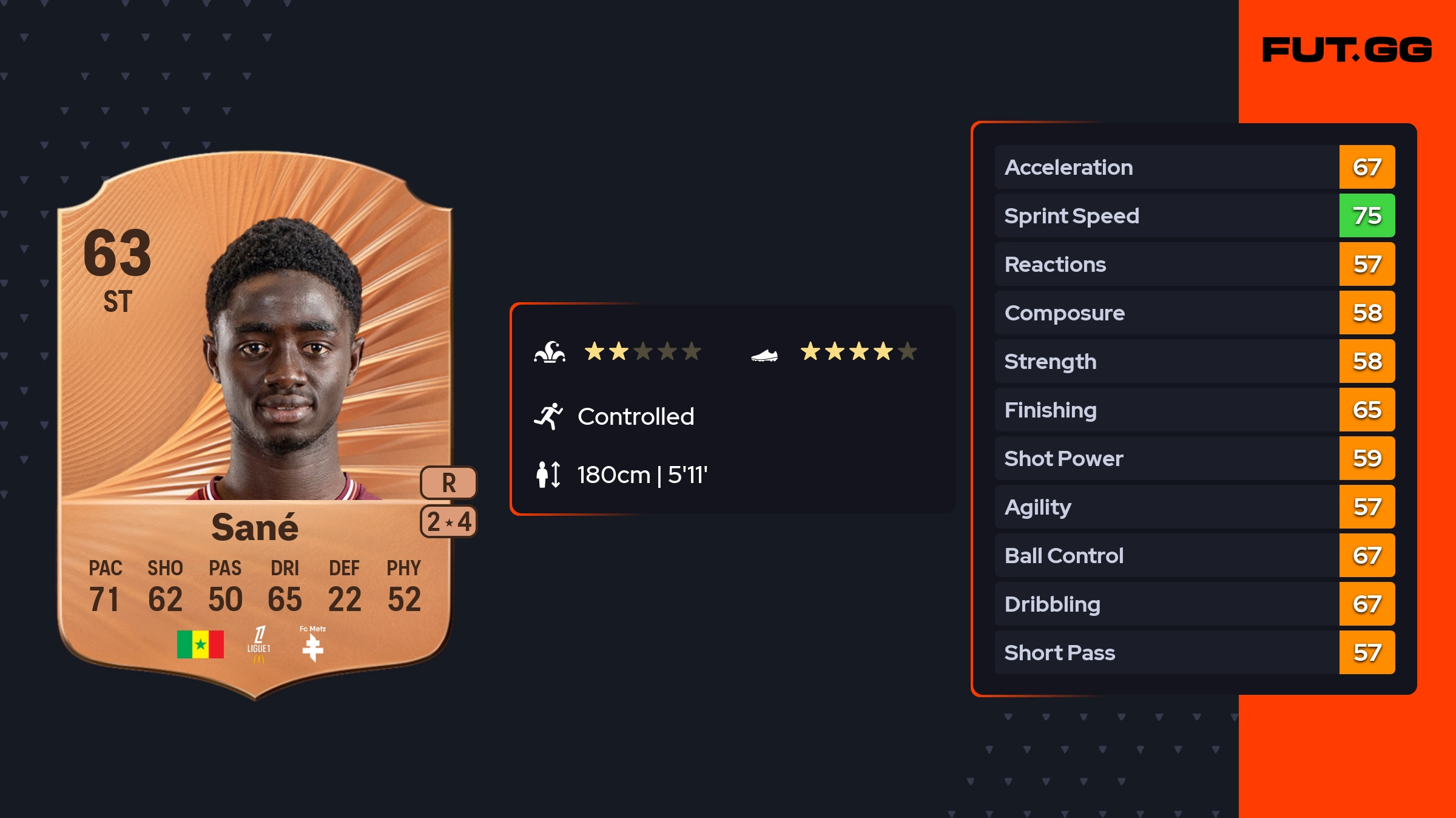
Task: Click the player portrait photo
Action: coord(284,364)
